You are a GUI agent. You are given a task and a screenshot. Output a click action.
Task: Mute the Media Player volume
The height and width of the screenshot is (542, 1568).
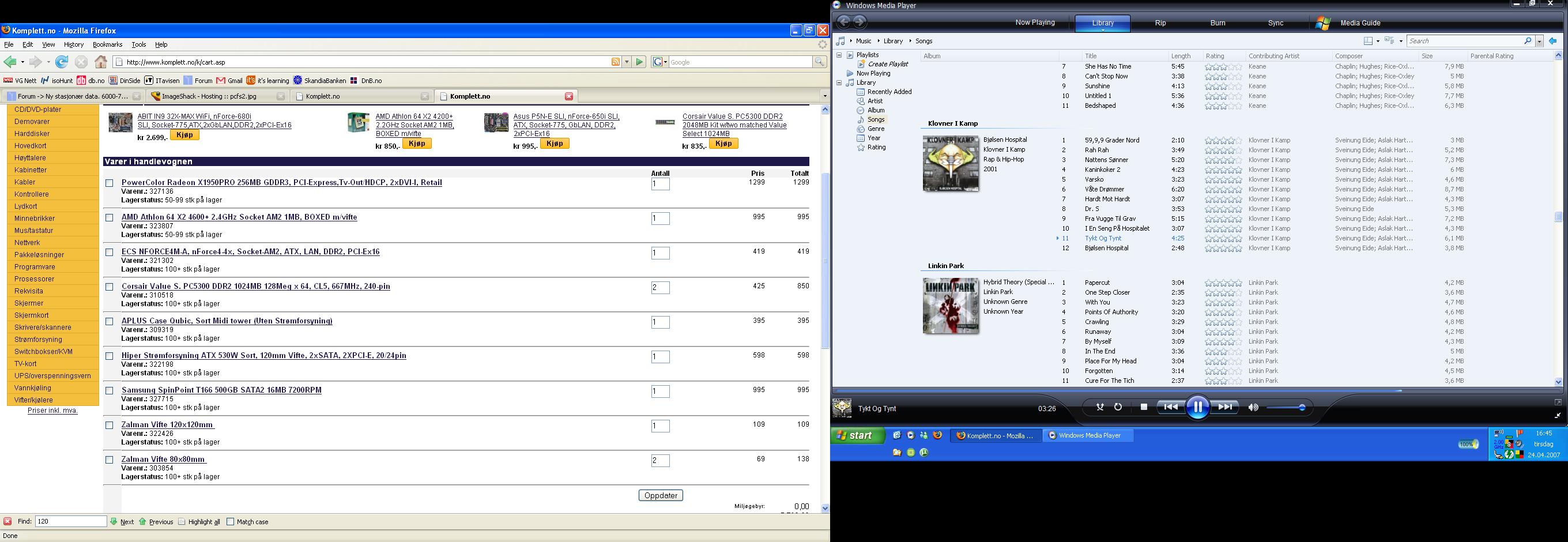(x=1253, y=408)
